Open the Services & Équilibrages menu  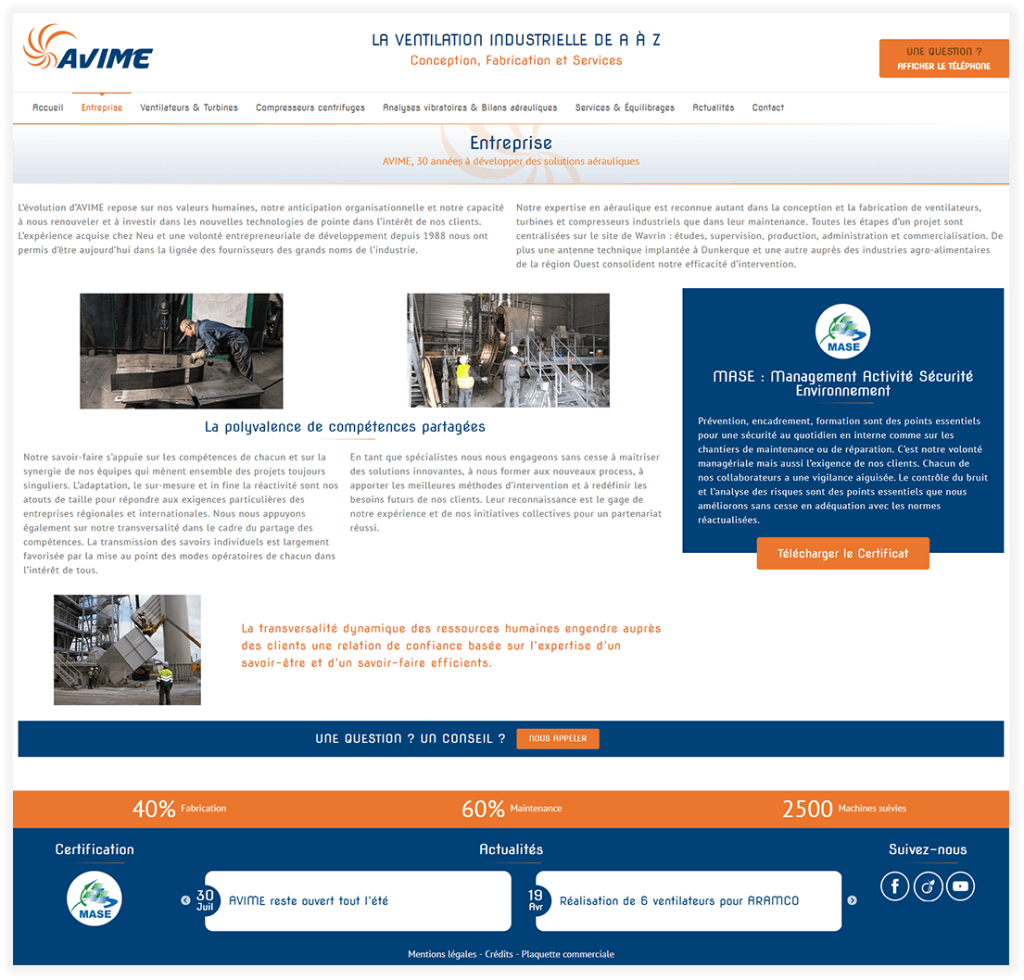(624, 108)
